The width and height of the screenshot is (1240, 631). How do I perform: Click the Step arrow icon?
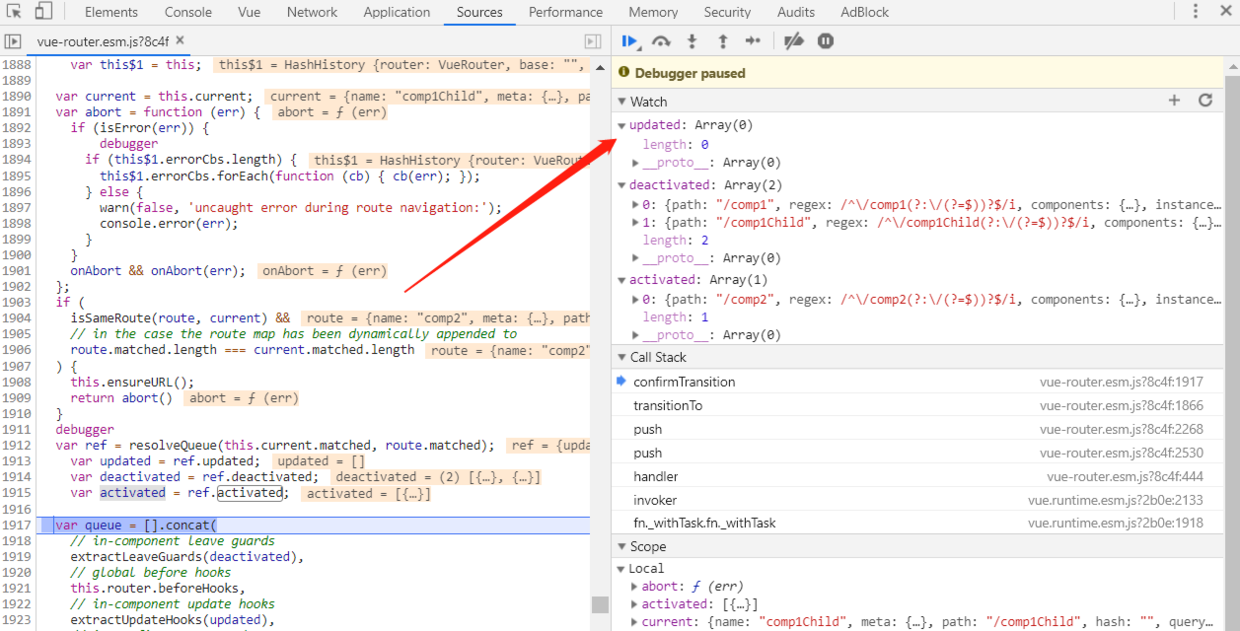pos(753,41)
